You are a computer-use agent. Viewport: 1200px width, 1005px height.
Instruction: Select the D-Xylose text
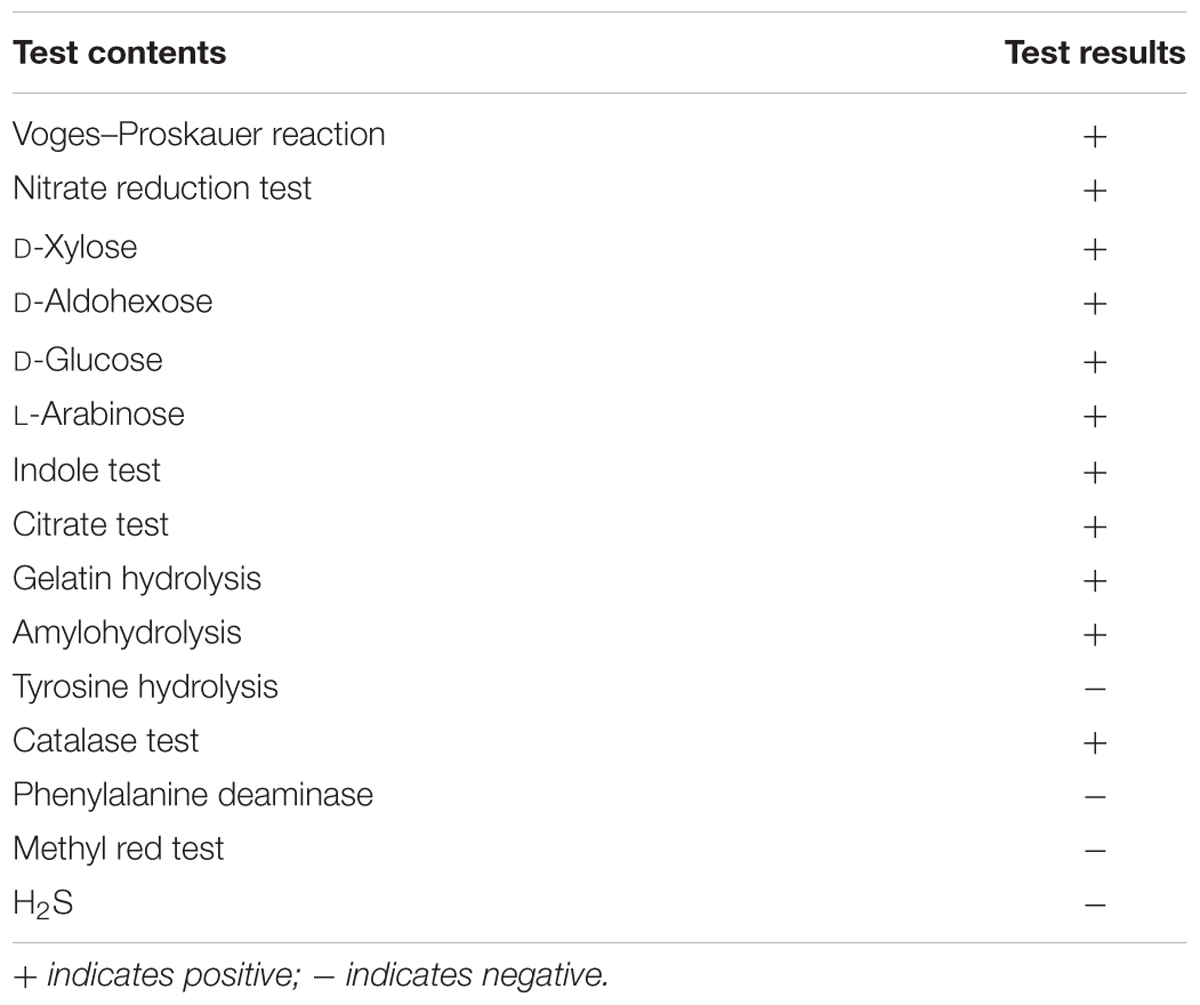point(75,247)
